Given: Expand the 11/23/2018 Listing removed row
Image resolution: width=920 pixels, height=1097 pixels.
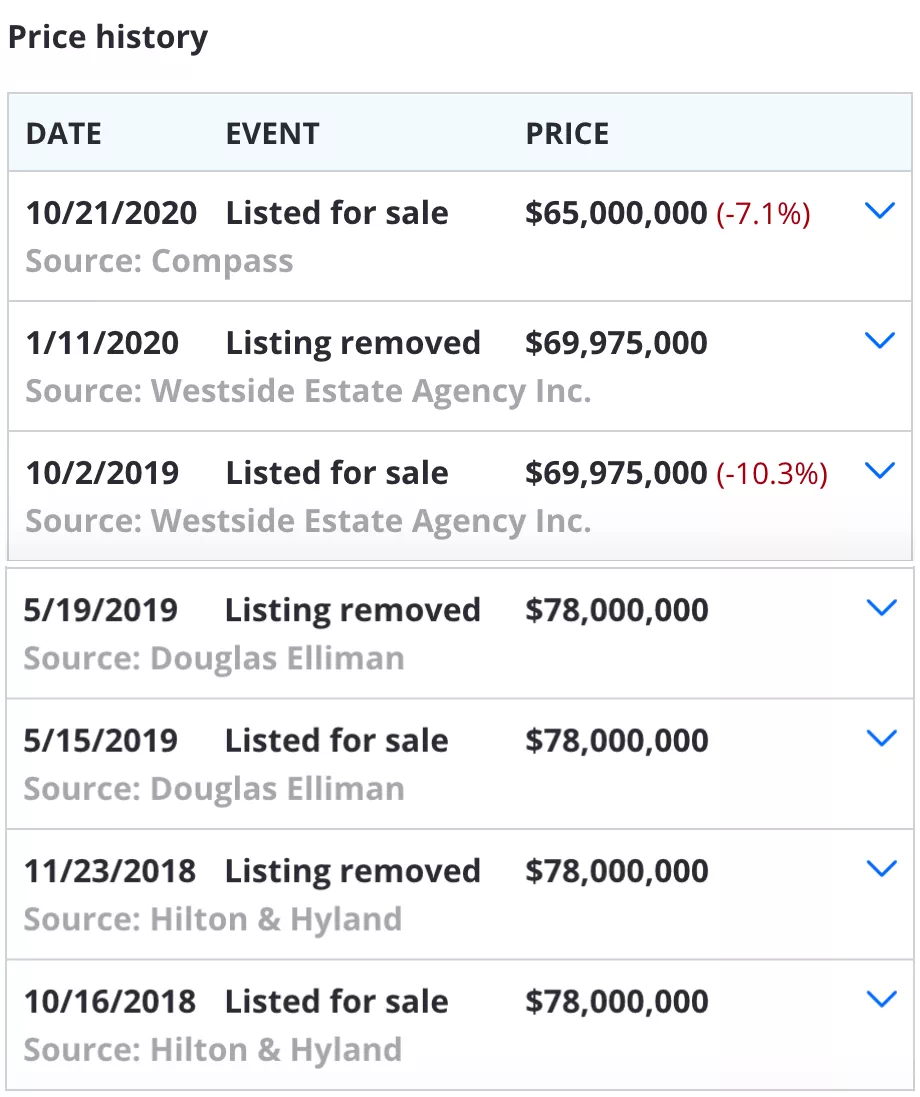Looking at the screenshot, I should click(881, 869).
